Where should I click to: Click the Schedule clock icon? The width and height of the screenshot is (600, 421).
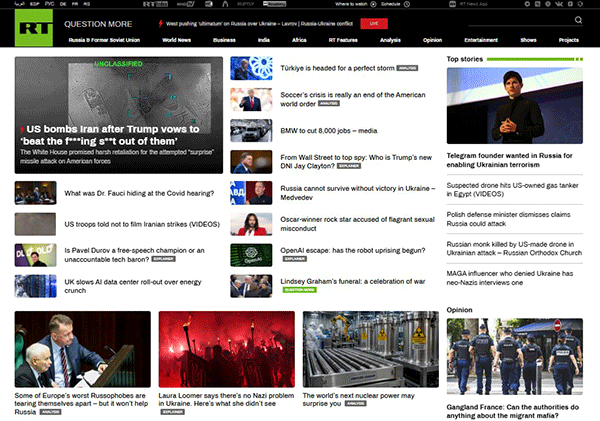pos(407,4)
